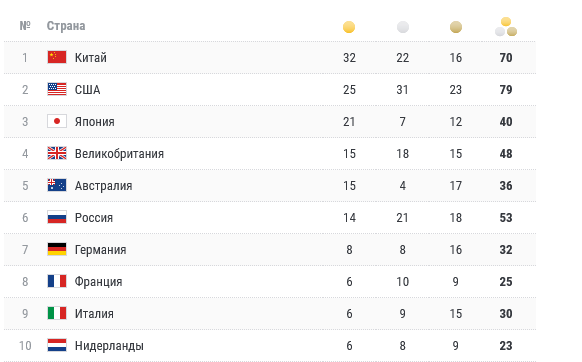Click the USA flag icon

click(x=57, y=89)
